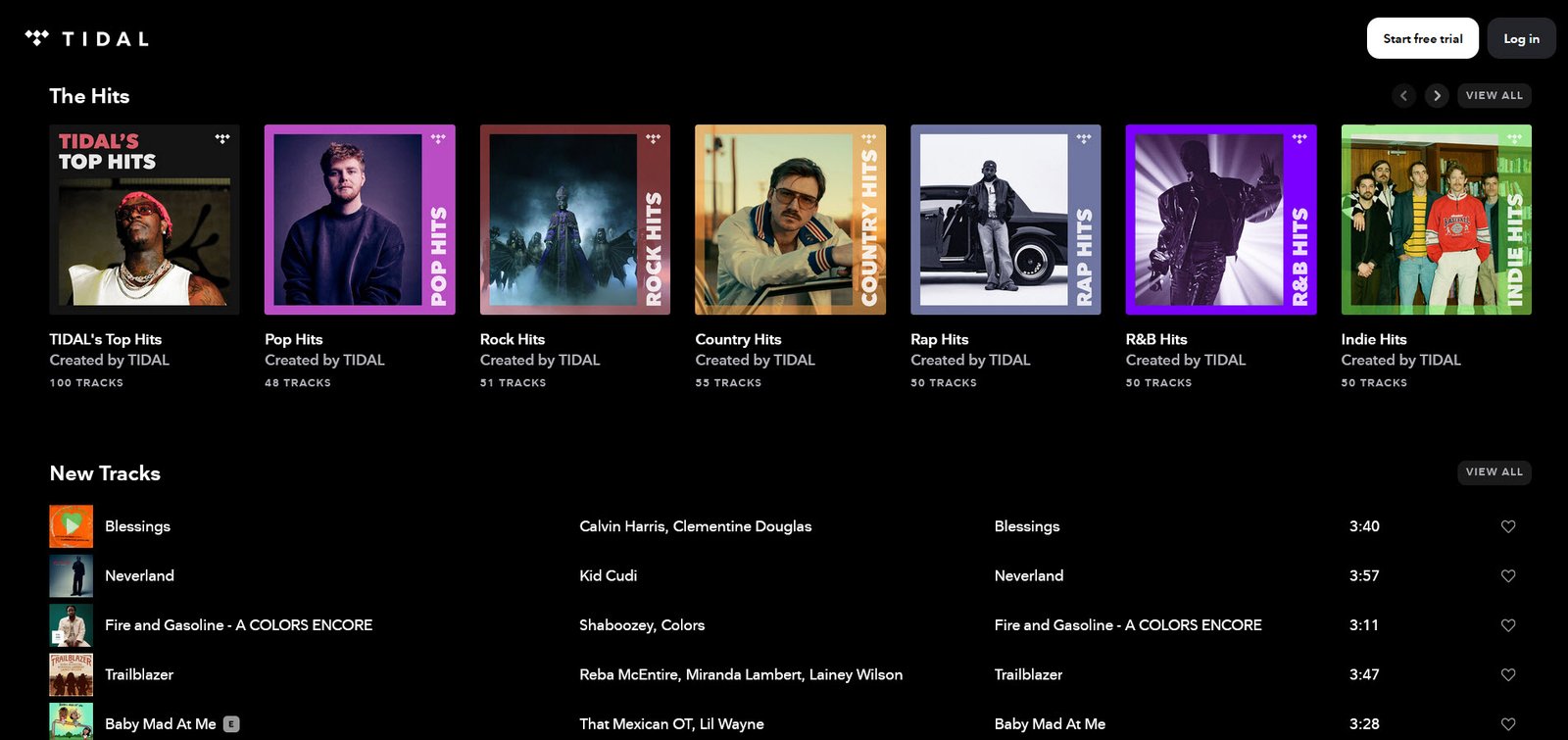Open the TIDAL's Top Hits title link
This screenshot has width=1568, height=740.
click(106, 339)
